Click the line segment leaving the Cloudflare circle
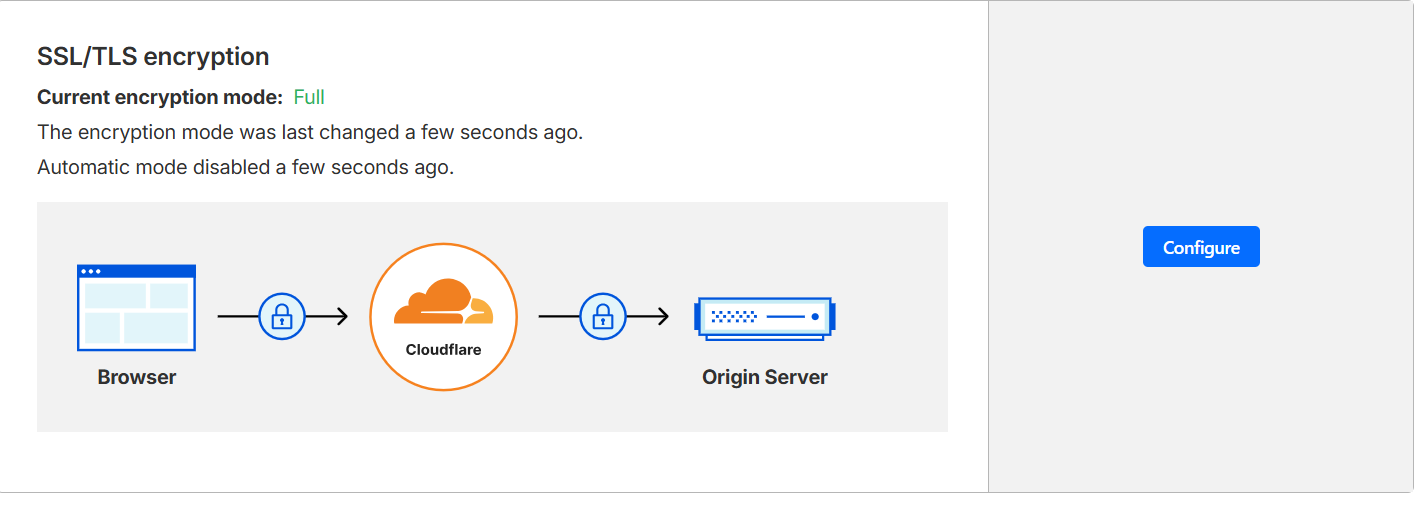The width and height of the screenshot is (1419, 505). pyautogui.click(x=558, y=317)
